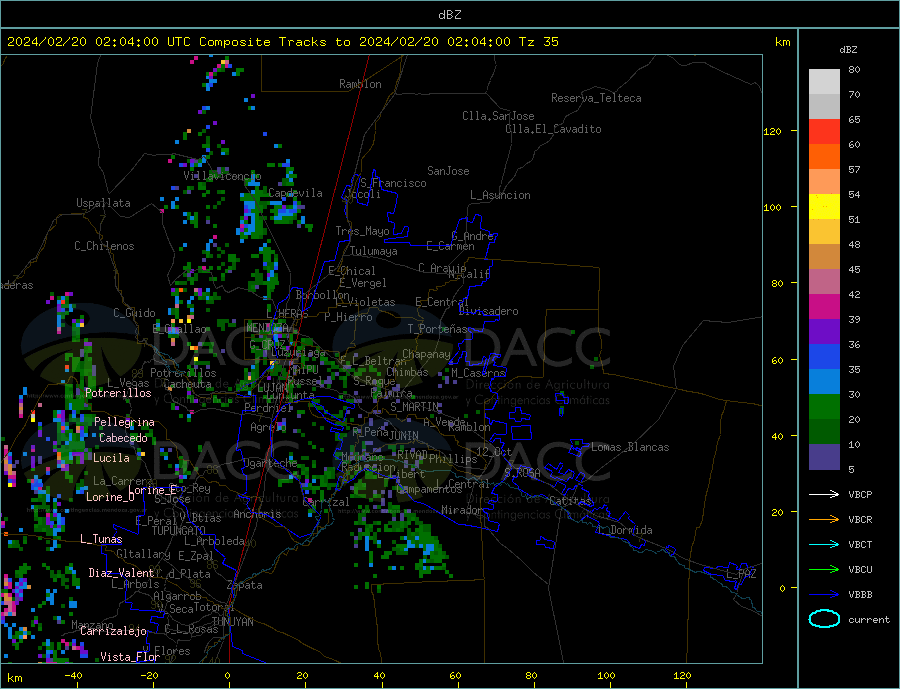Image resolution: width=900 pixels, height=689 pixels.
Task: Click the 'VBBB' legend label
Action: click(x=860, y=594)
